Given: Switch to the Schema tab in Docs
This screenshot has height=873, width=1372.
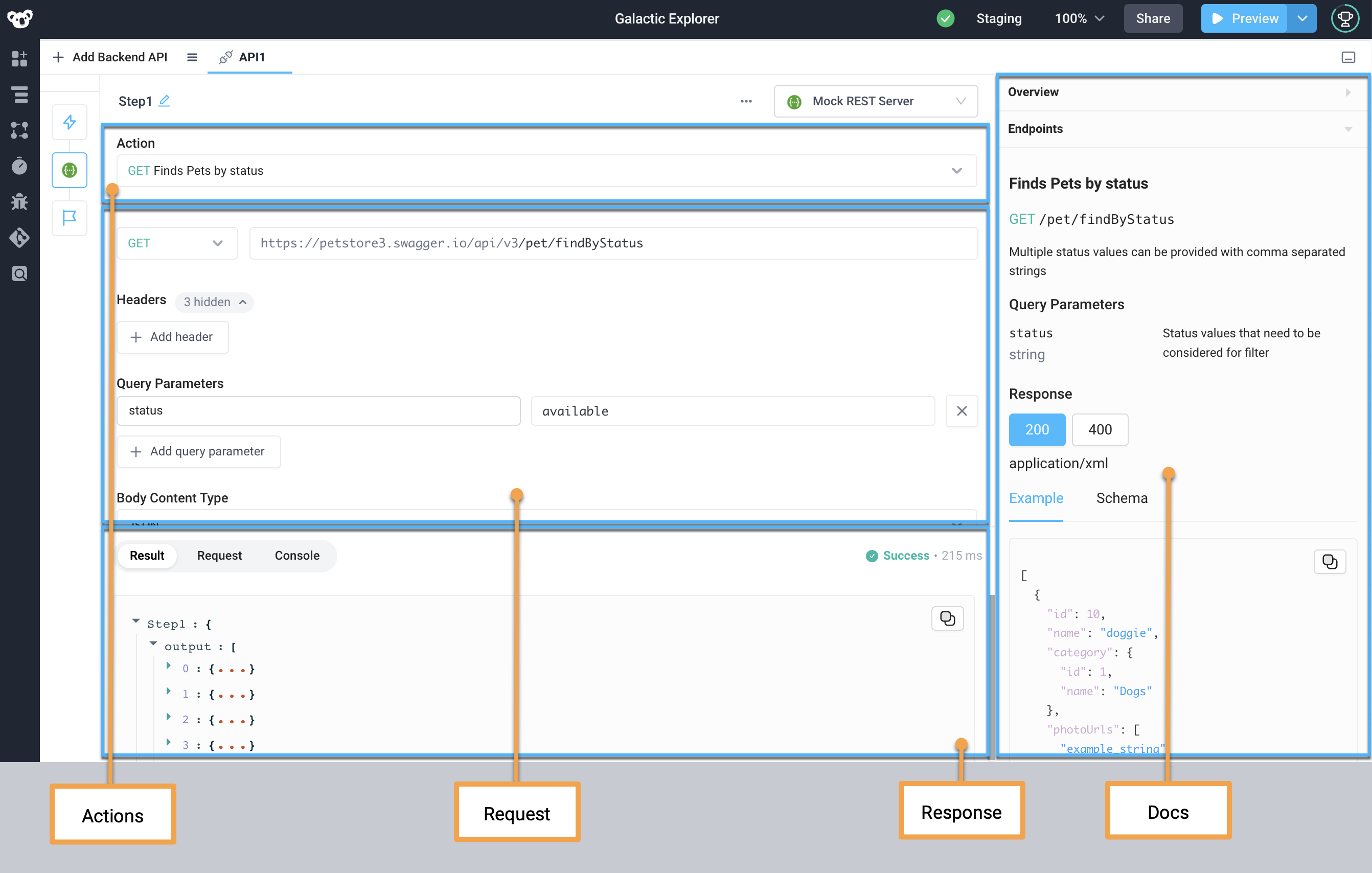Looking at the screenshot, I should 1122,497.
